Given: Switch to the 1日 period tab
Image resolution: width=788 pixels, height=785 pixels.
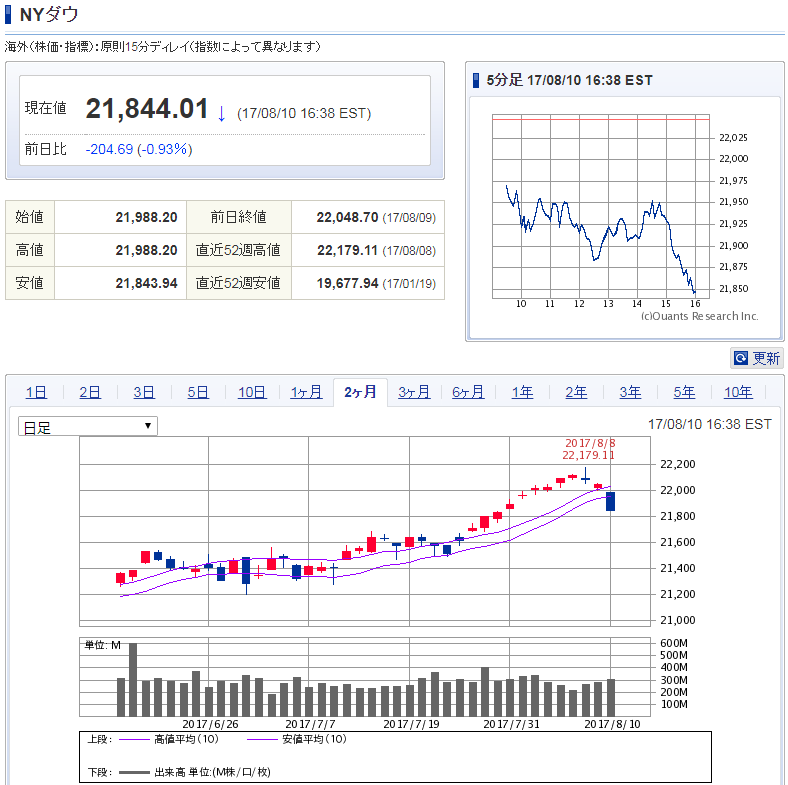Looking at the screenshot, I should [36, 392].
